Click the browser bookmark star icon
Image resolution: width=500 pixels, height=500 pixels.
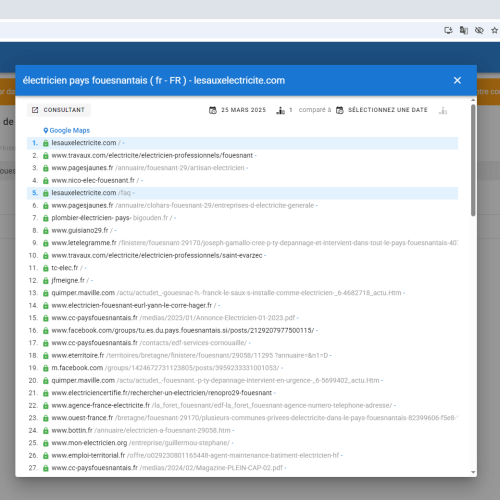(x=494, y=30)
